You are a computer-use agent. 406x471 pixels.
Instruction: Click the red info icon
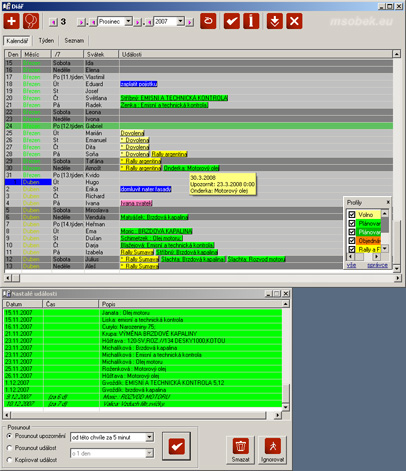pos(251,21)
